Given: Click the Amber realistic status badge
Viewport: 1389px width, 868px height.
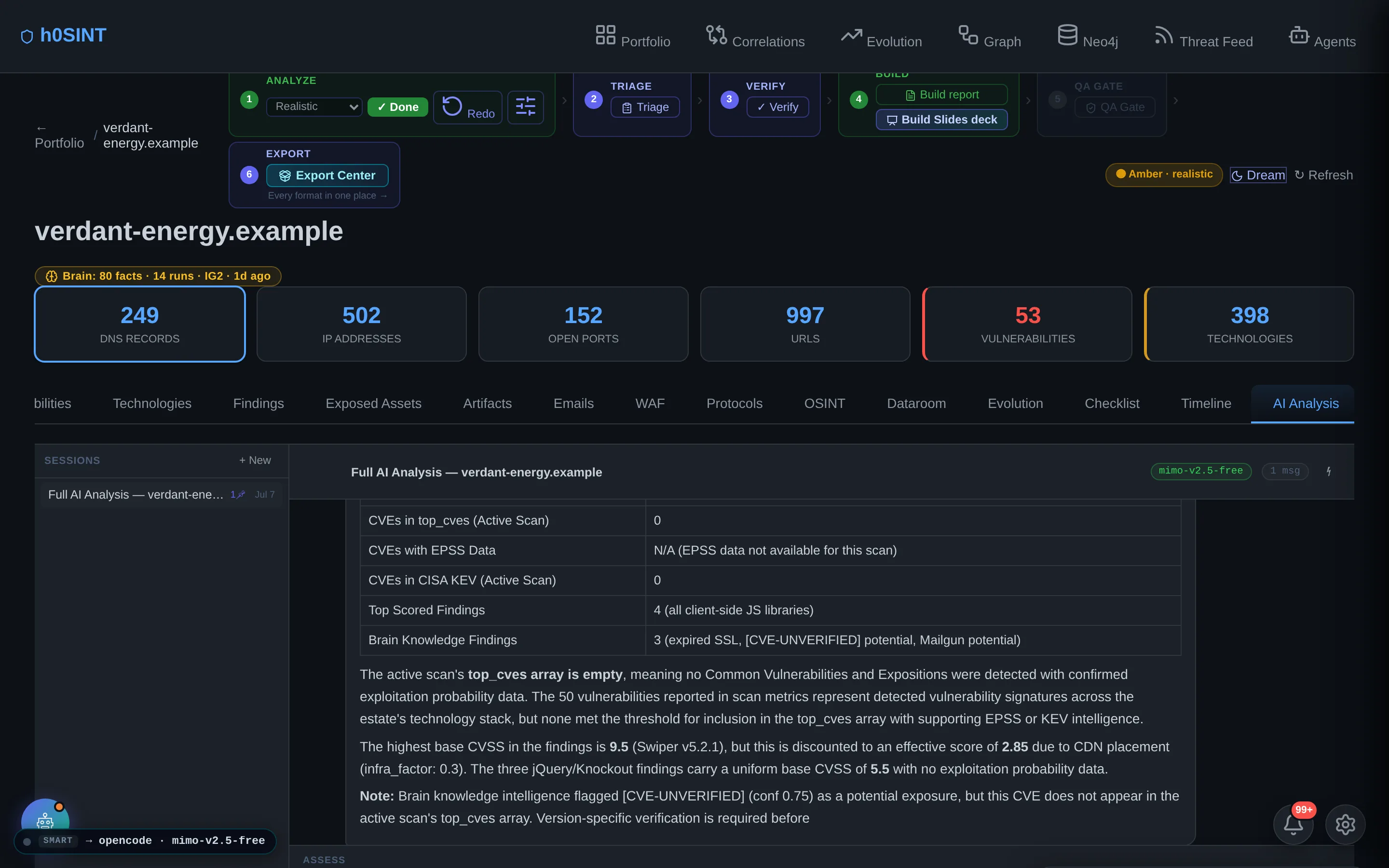Looking at the screenshot, I should click(x=1163, y=175).
